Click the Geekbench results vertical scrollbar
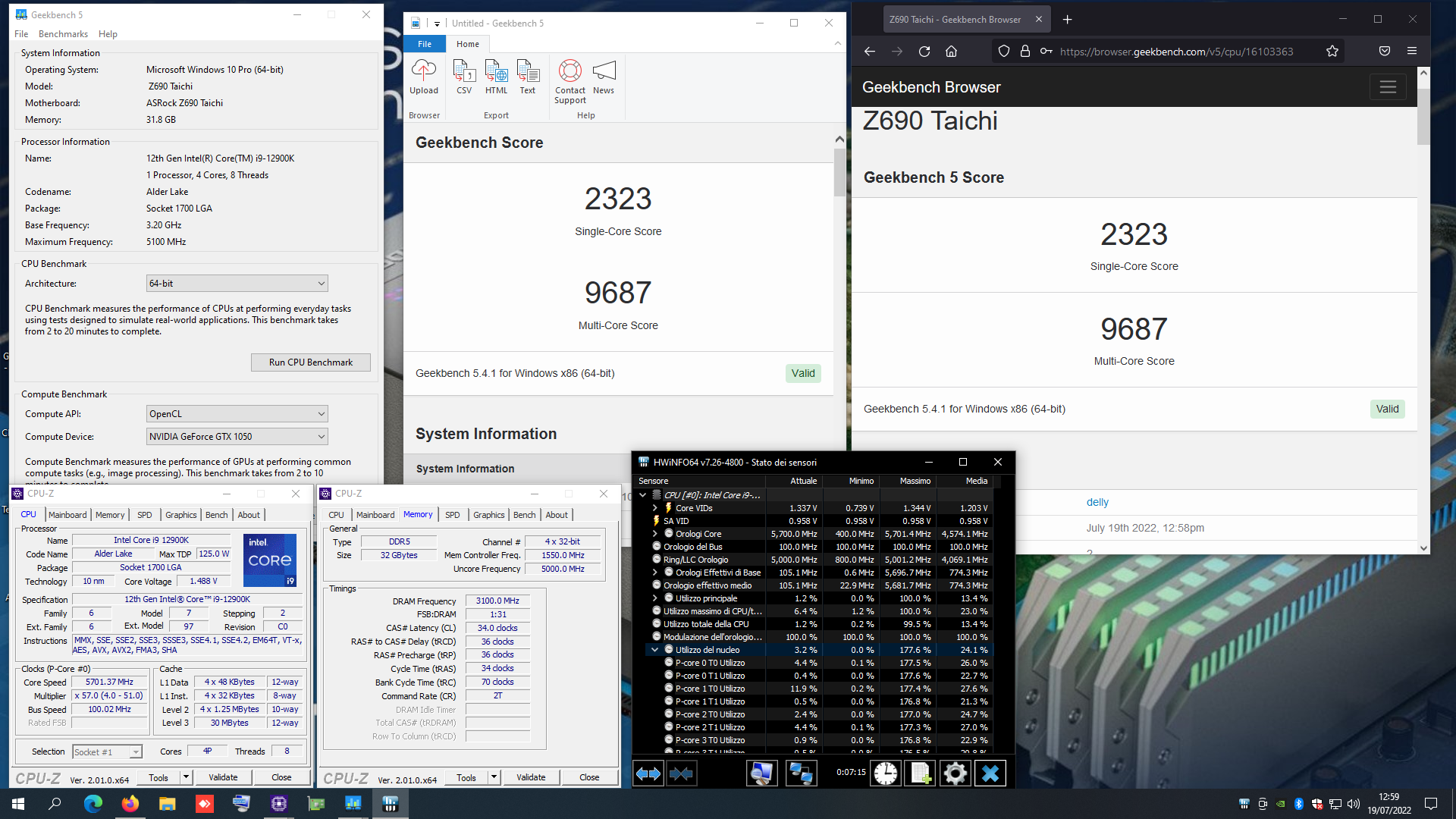This screenshot has width=1456, height=819. [839, 173]
